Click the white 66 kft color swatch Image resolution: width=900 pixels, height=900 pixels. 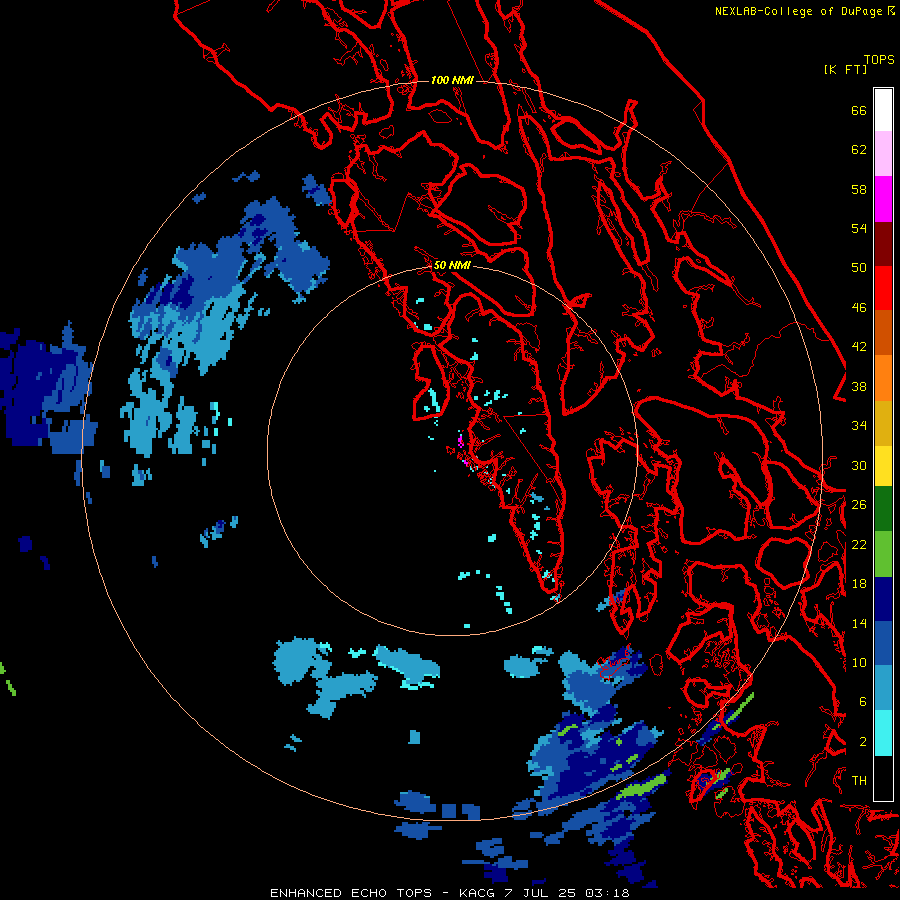[883, 110]
